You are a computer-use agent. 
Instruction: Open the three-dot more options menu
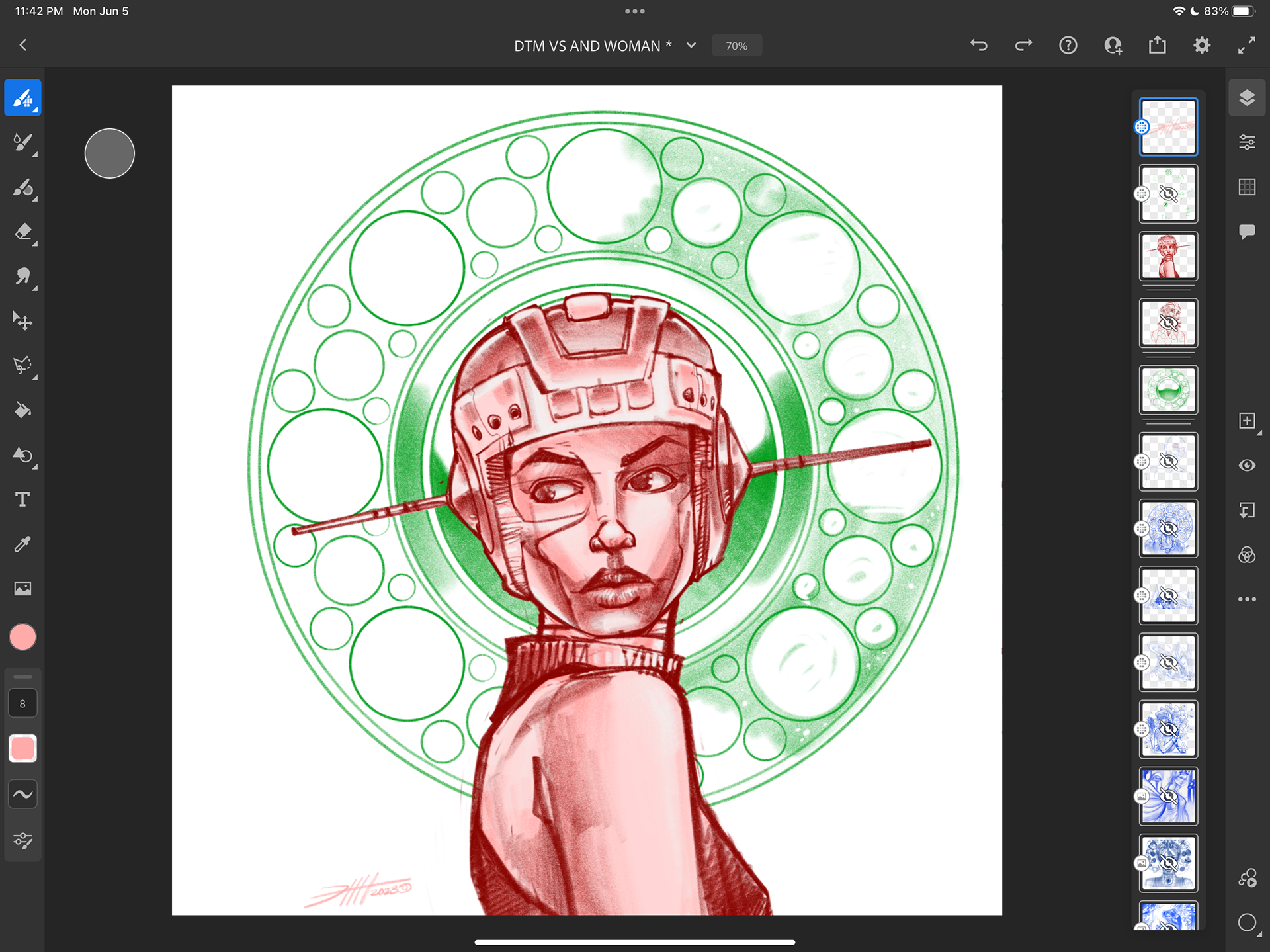click(x=1247, y=599)
